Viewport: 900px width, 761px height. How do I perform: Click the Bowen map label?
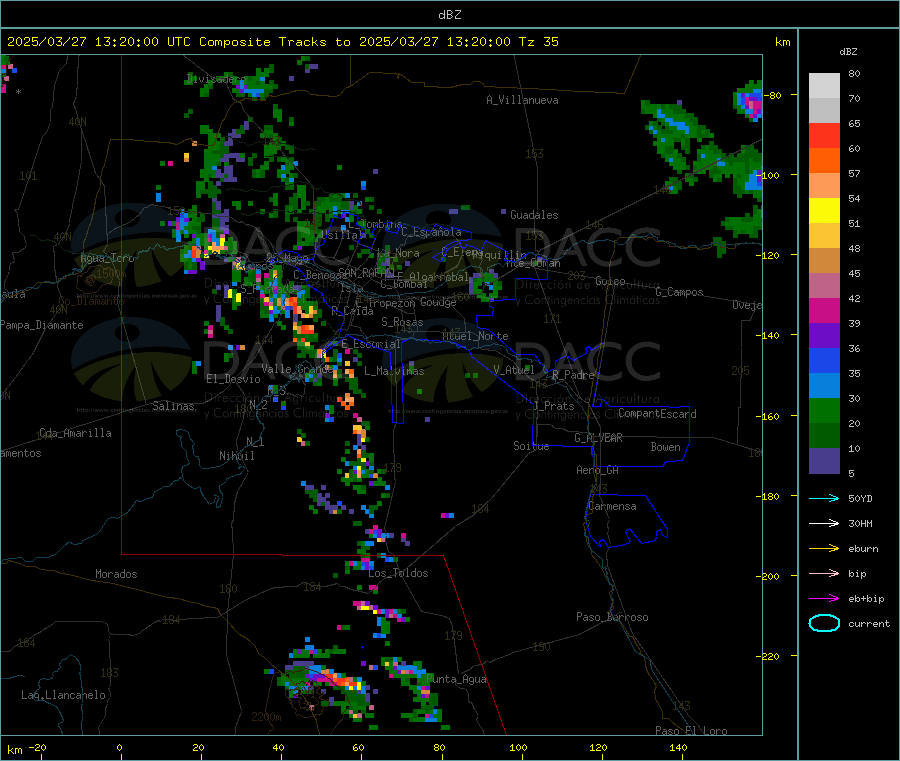tap(665, 447)
